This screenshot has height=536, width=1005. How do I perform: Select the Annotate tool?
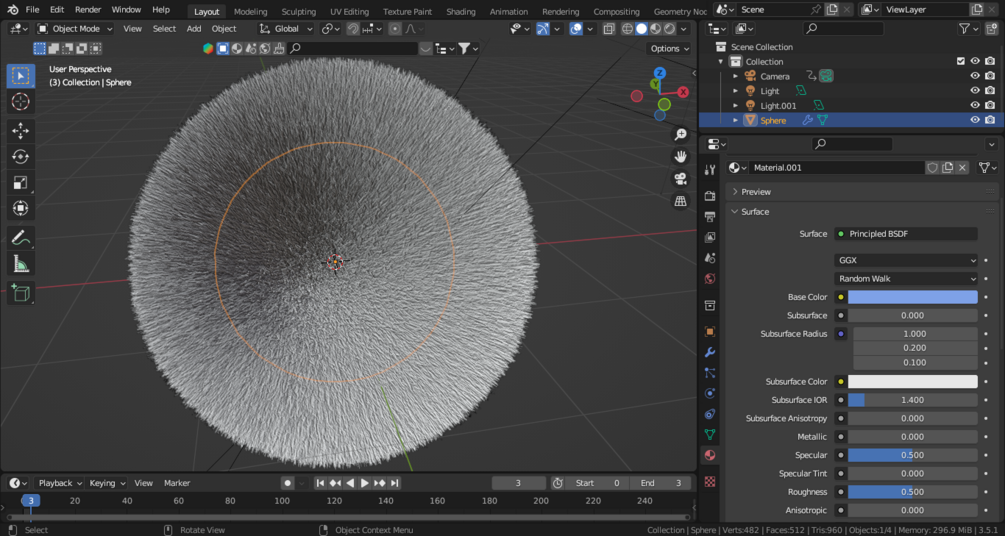coord(21,238)
